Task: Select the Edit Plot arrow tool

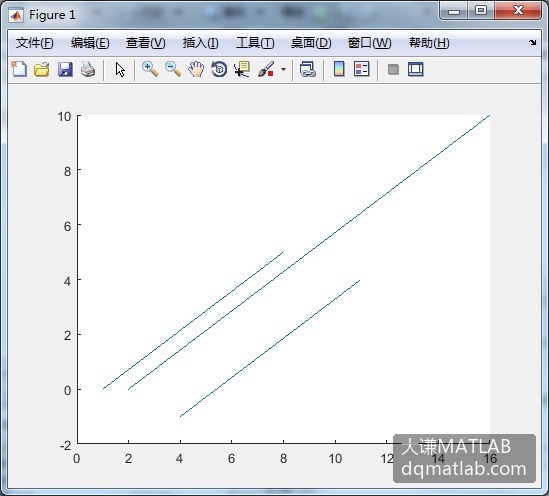Action: click(120, 69)
